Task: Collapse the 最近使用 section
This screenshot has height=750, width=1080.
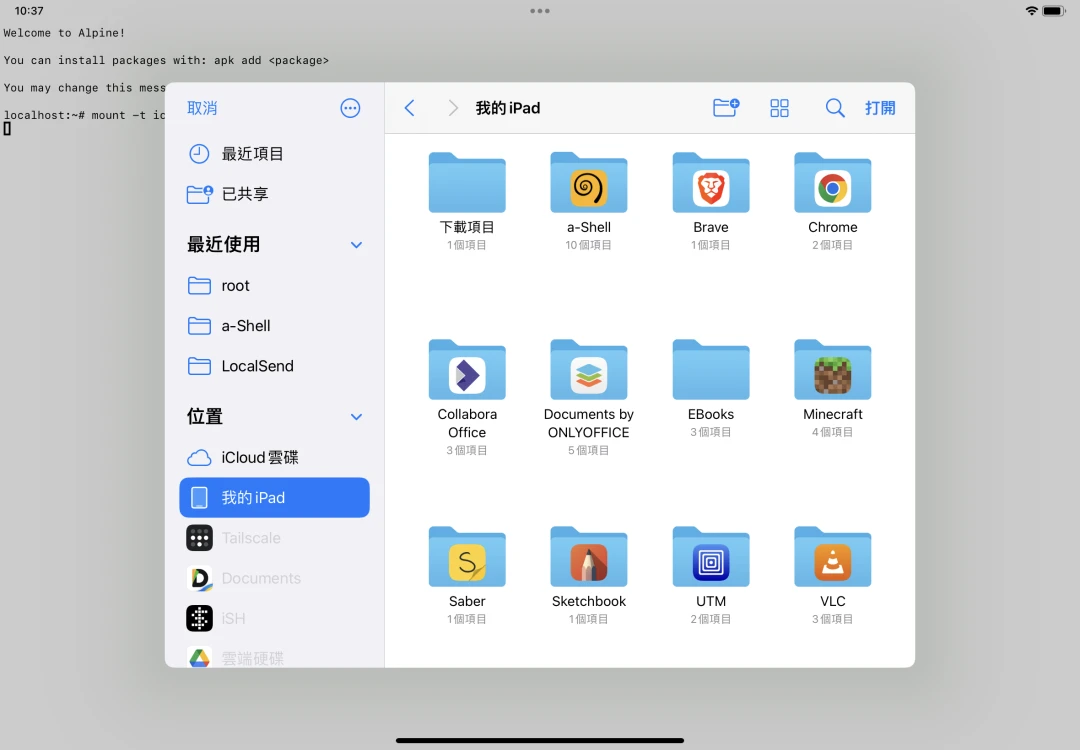Action: pyautogui.click(x=356, y=245)
